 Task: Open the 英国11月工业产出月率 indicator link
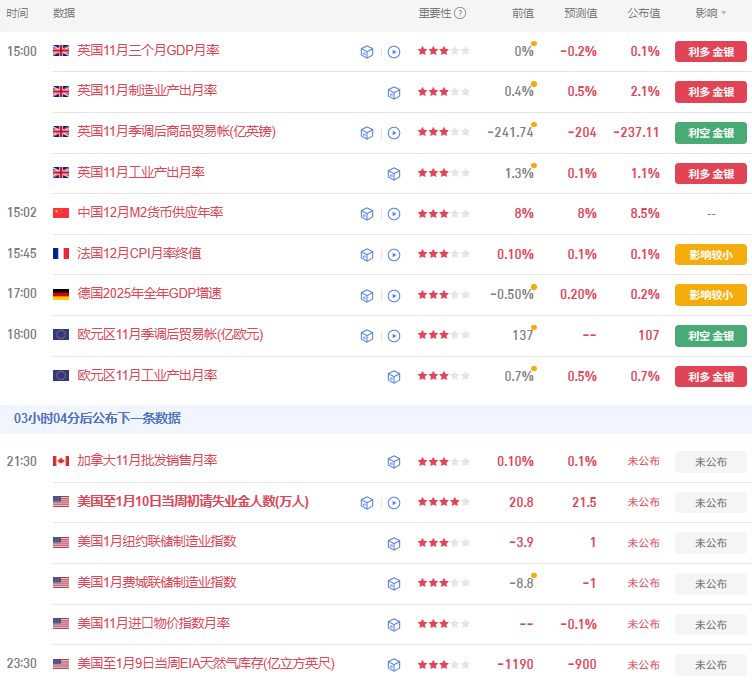click(140, 173)
